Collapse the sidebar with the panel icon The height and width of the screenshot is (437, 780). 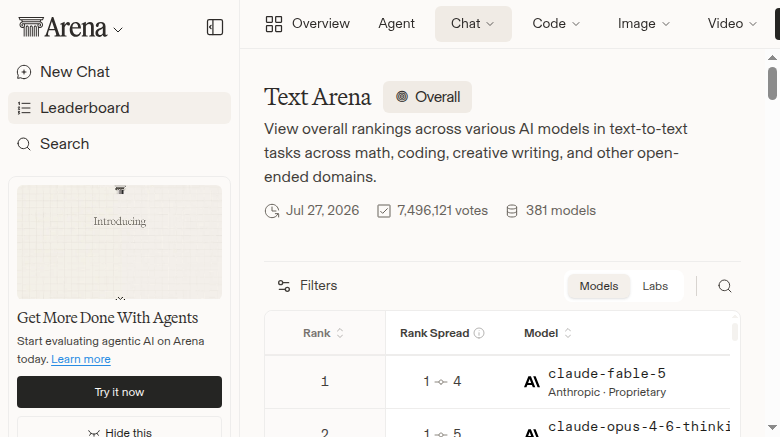pyautogui.click(x=215, y=27)
